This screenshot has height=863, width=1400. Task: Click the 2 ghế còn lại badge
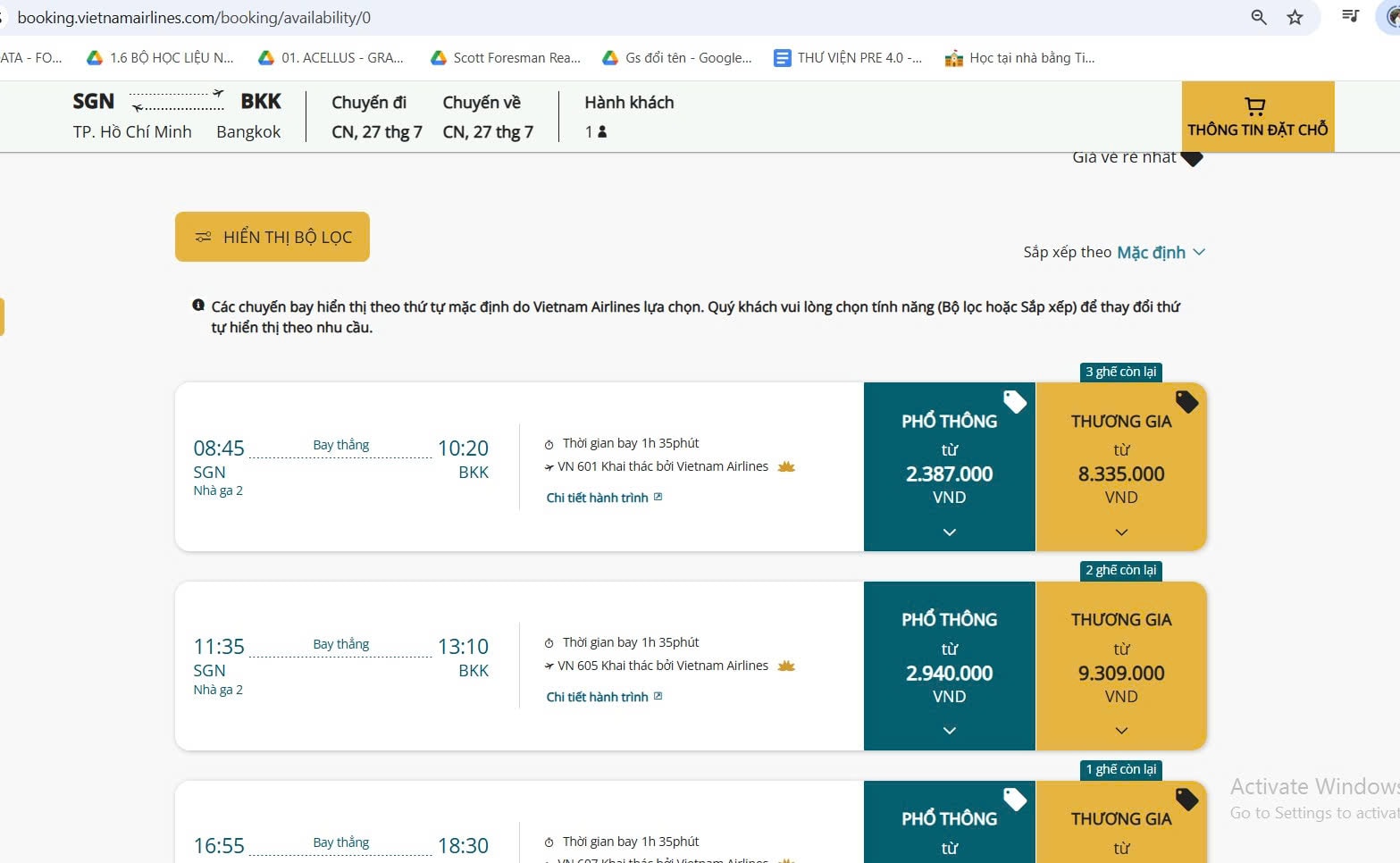click(x=1121, y=570)
